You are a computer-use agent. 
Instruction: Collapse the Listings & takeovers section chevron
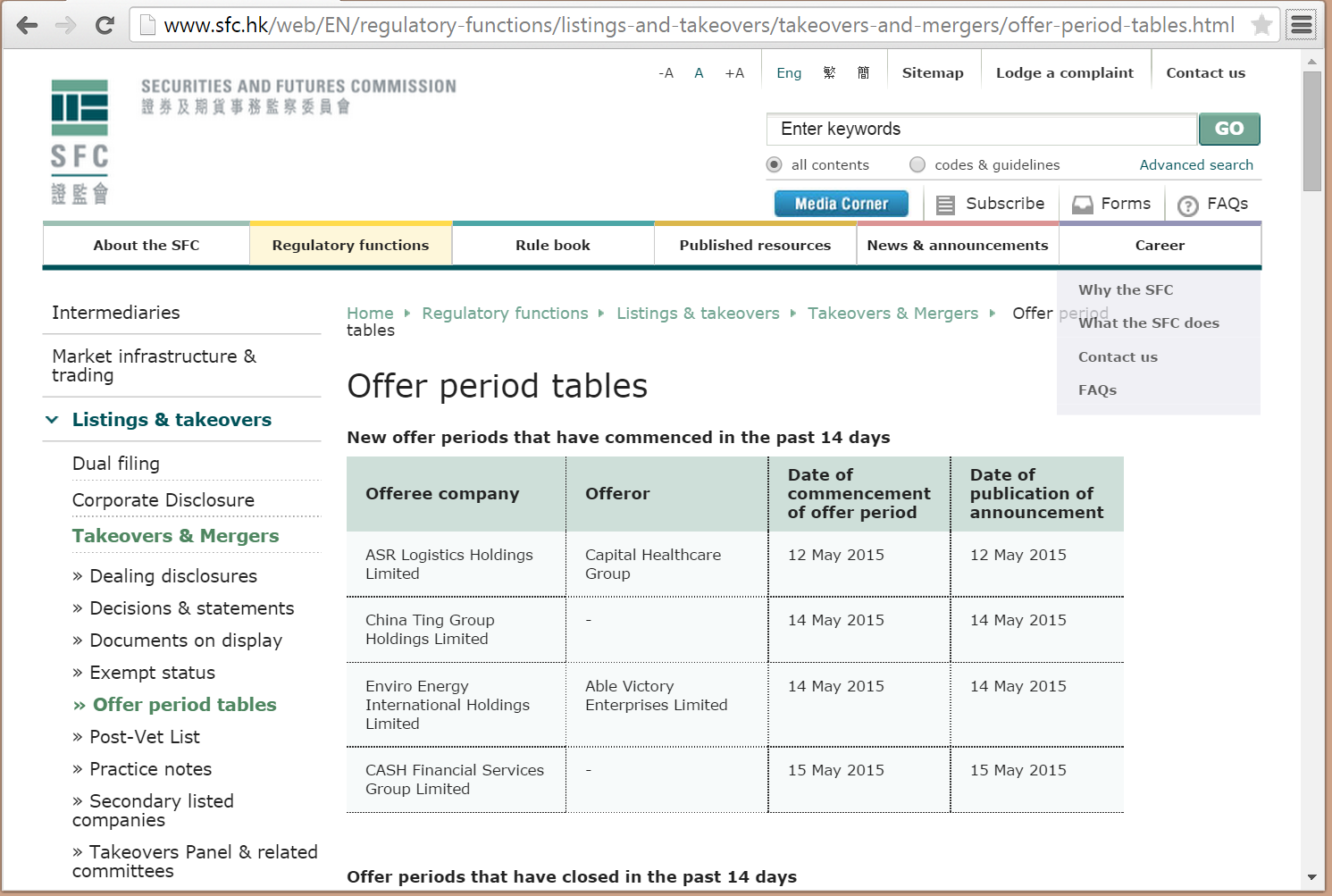[53, 420]
